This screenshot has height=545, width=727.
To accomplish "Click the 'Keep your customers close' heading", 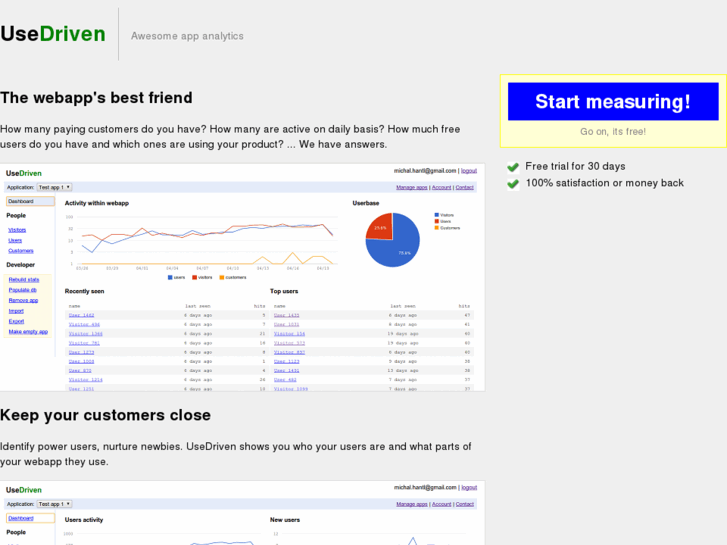I will [105, 415].
